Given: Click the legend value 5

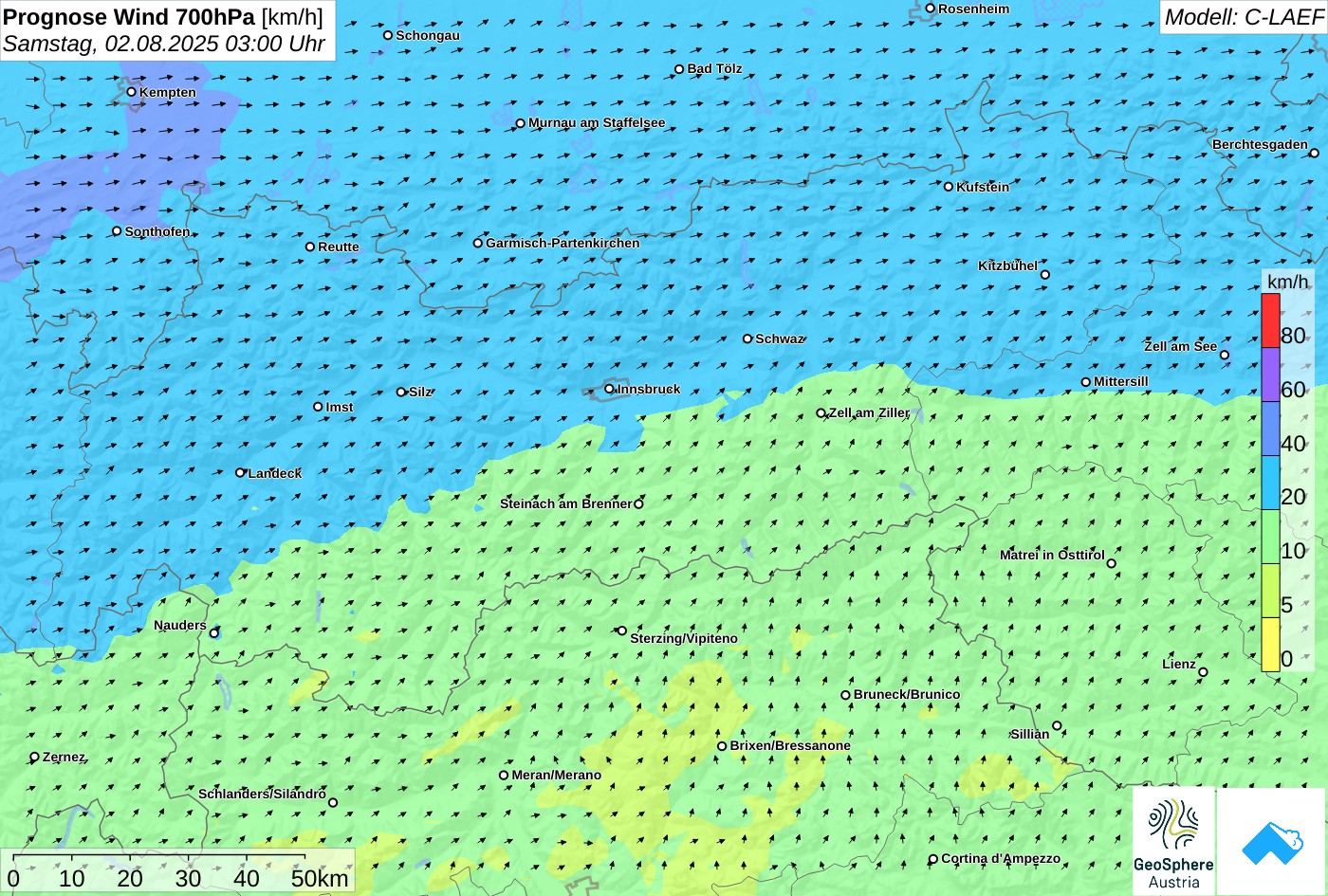Looking at the screenshot, I should click(1287, 605).
